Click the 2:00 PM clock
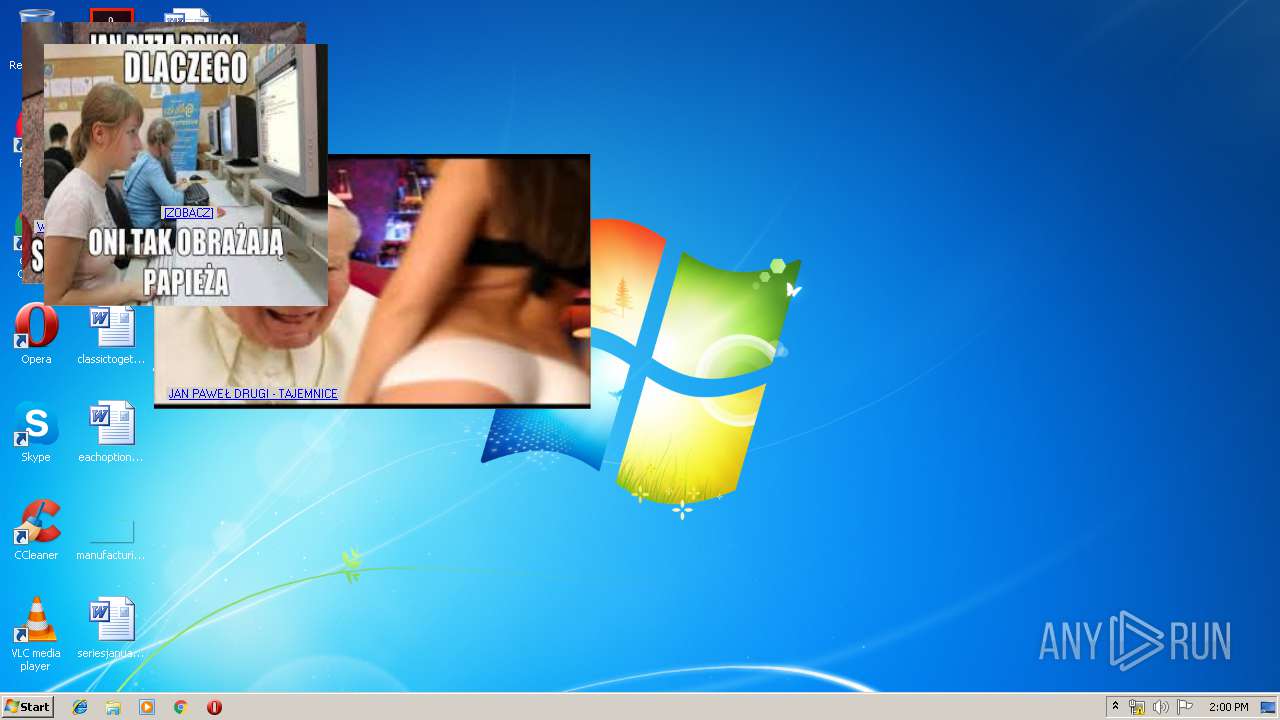Viewport: 1280px width, 720px height. tap(1228, 707)
